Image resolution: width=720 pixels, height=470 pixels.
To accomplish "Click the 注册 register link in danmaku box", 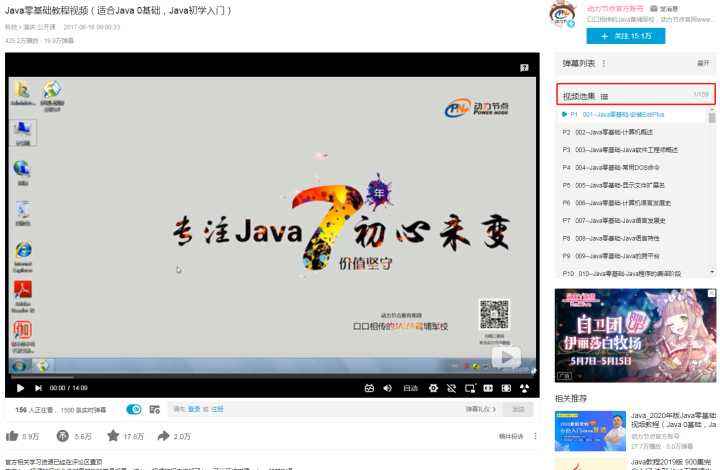I will [x=217, y=409].
